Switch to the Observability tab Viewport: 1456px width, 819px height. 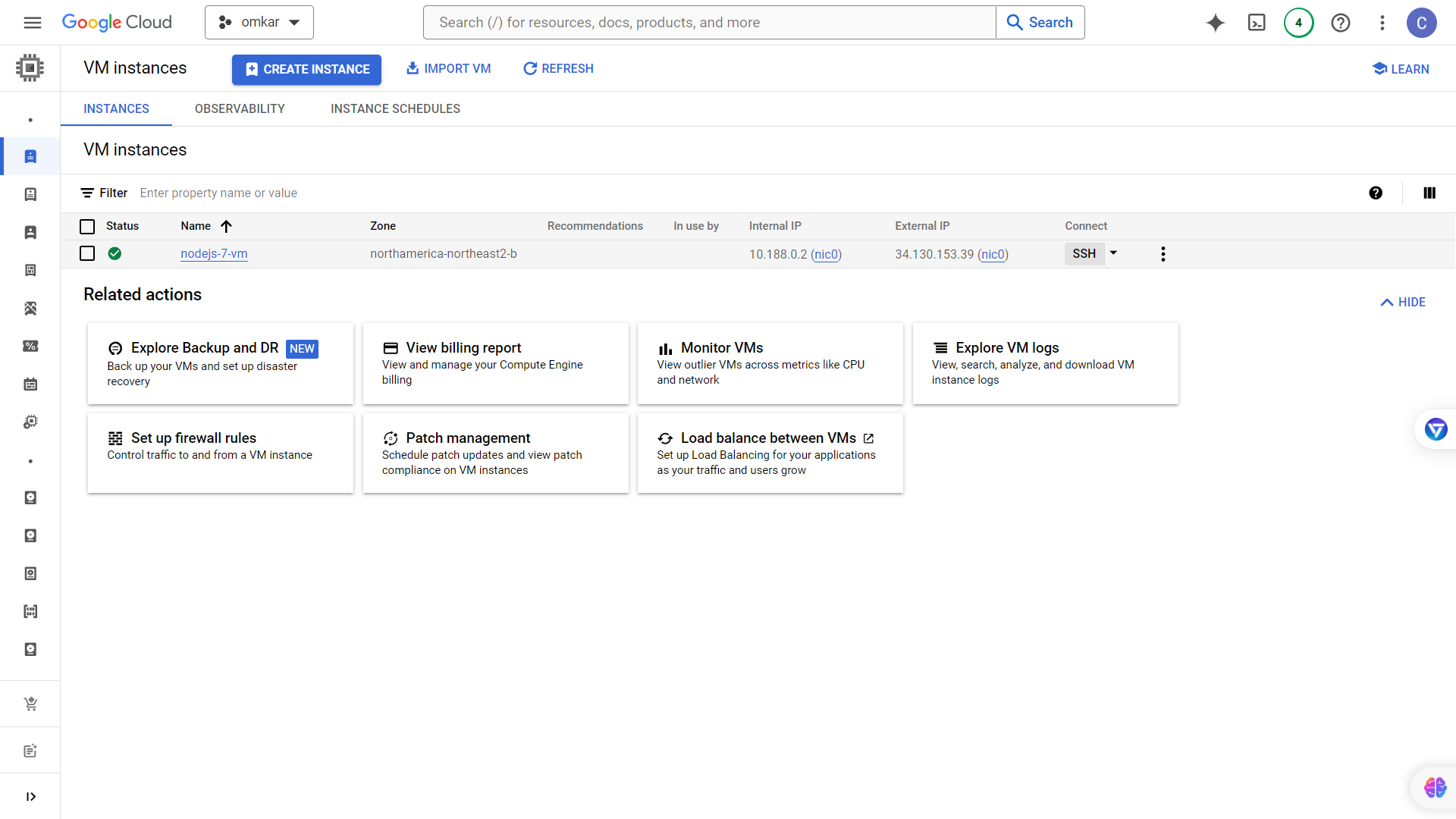coord(240,108)
